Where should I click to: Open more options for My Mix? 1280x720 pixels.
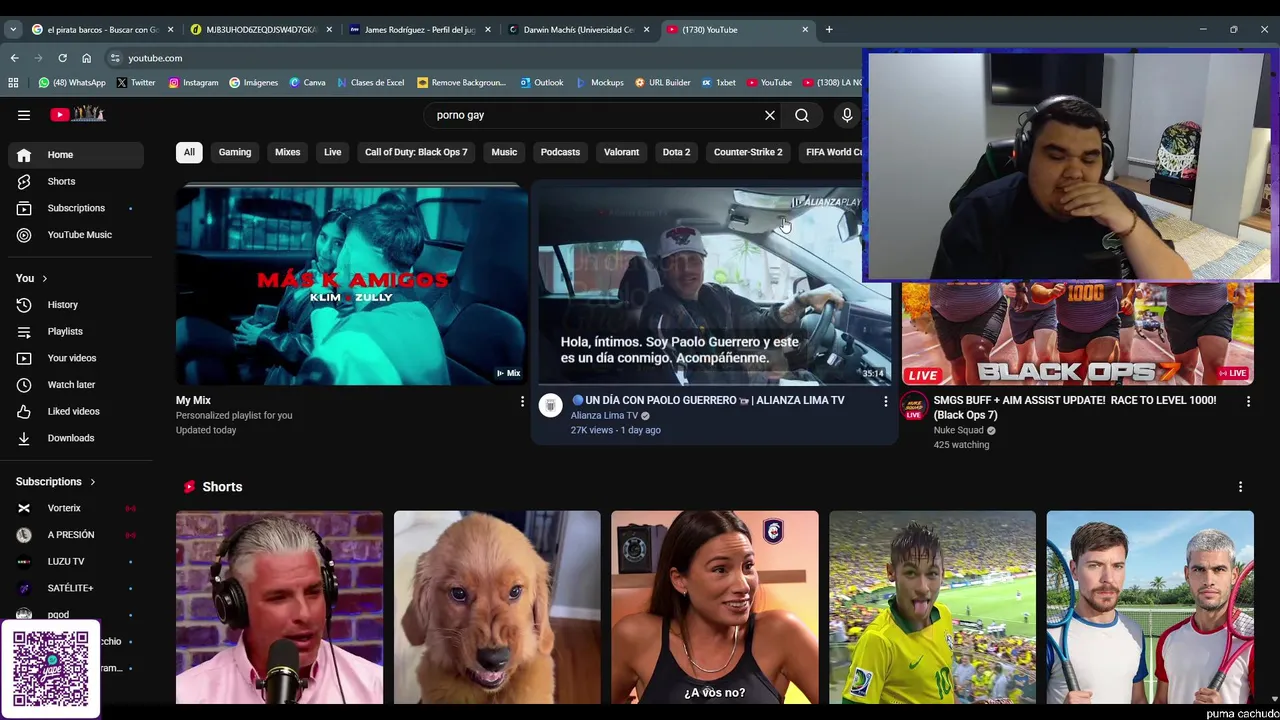pos(522,401)
